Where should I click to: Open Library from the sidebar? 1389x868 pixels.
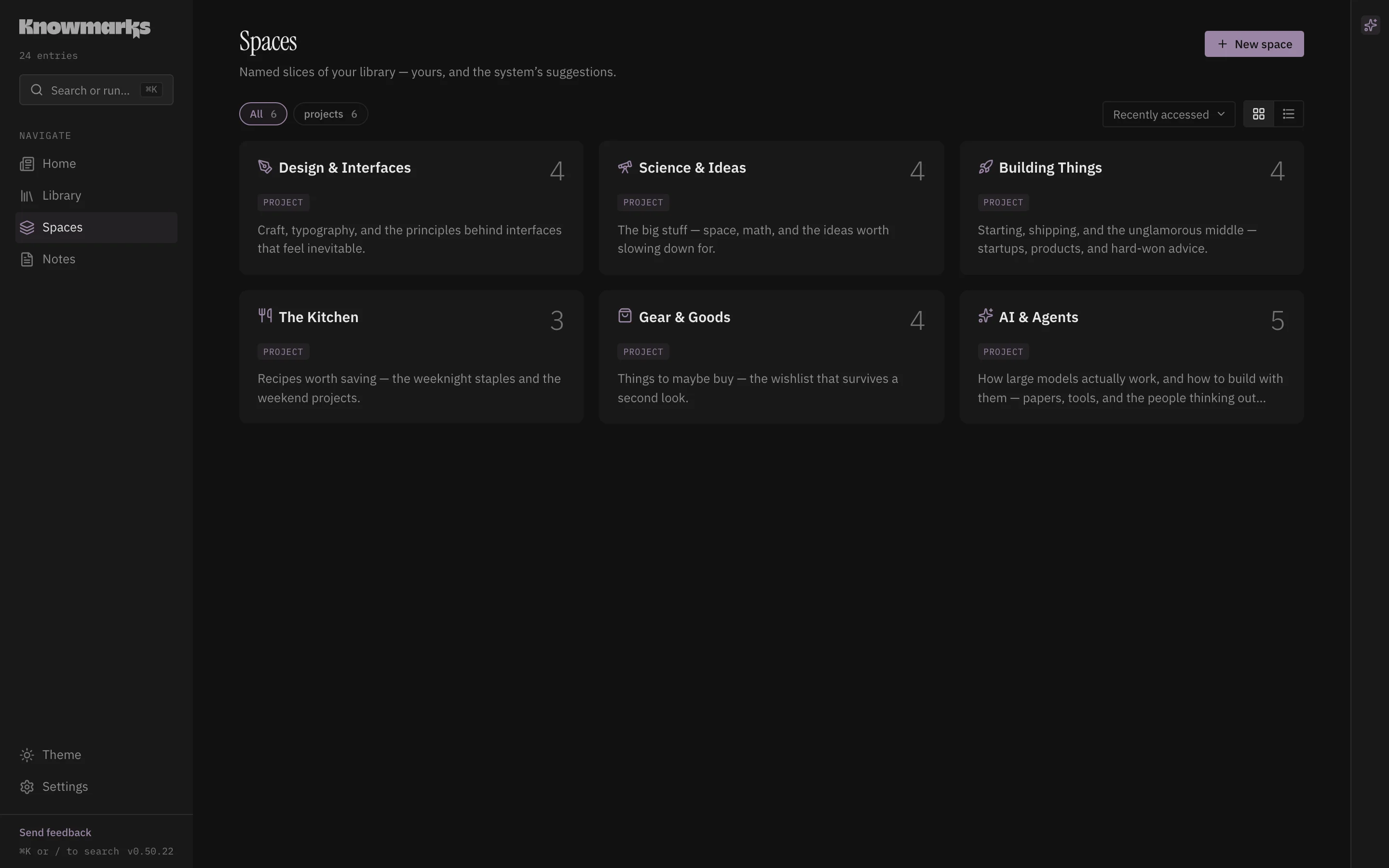tap(96, 196)
